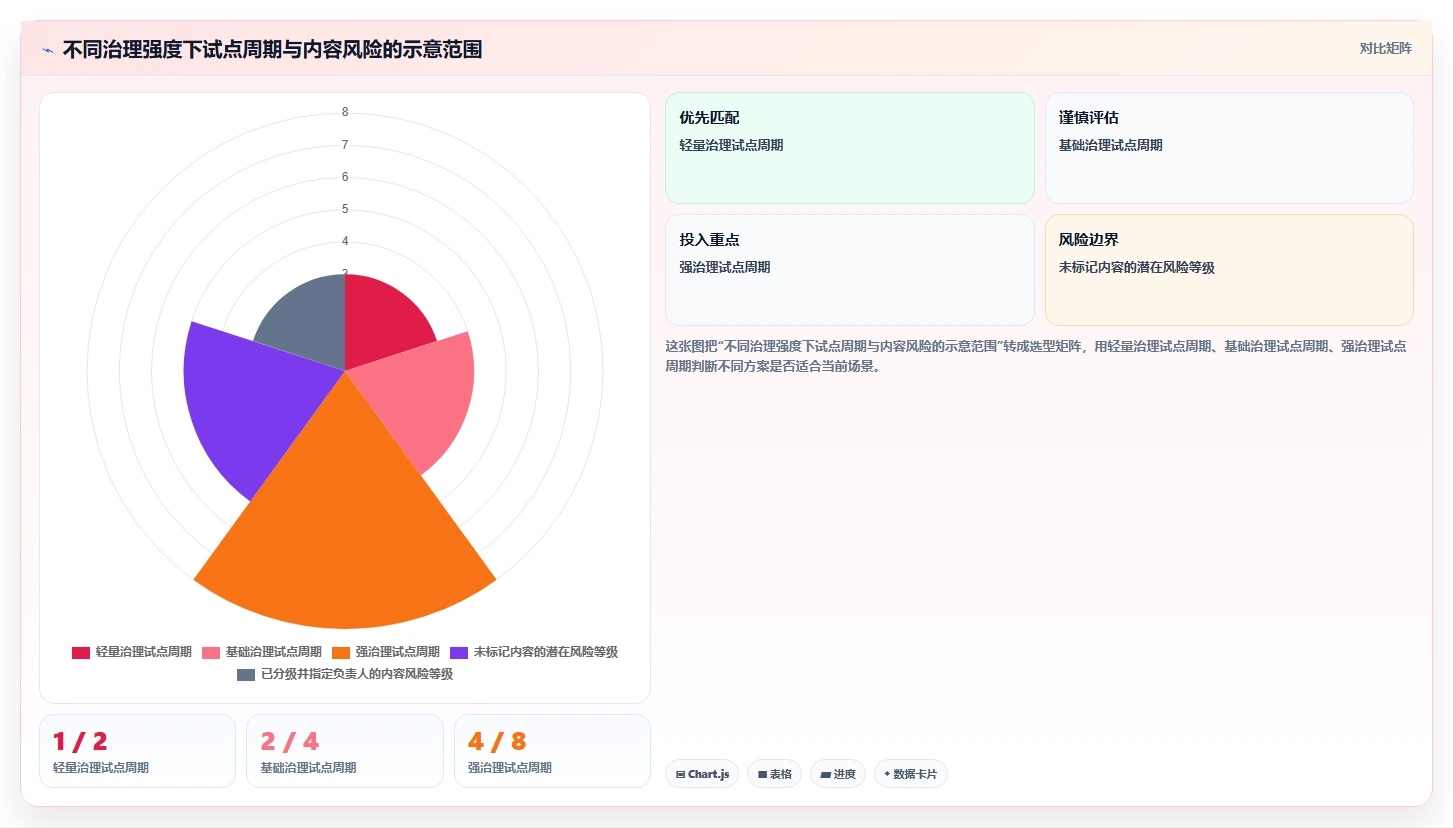Select the 2 / 4 基础治理试点周期 stat card

pyautogui.click(x=345, y=751)
